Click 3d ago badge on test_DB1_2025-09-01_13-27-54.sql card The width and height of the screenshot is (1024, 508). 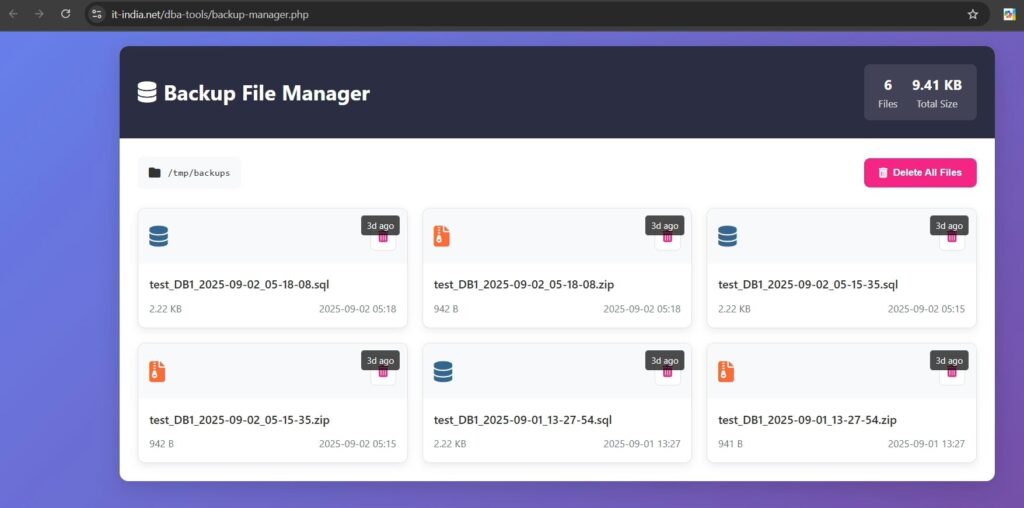tap(665, 360)
